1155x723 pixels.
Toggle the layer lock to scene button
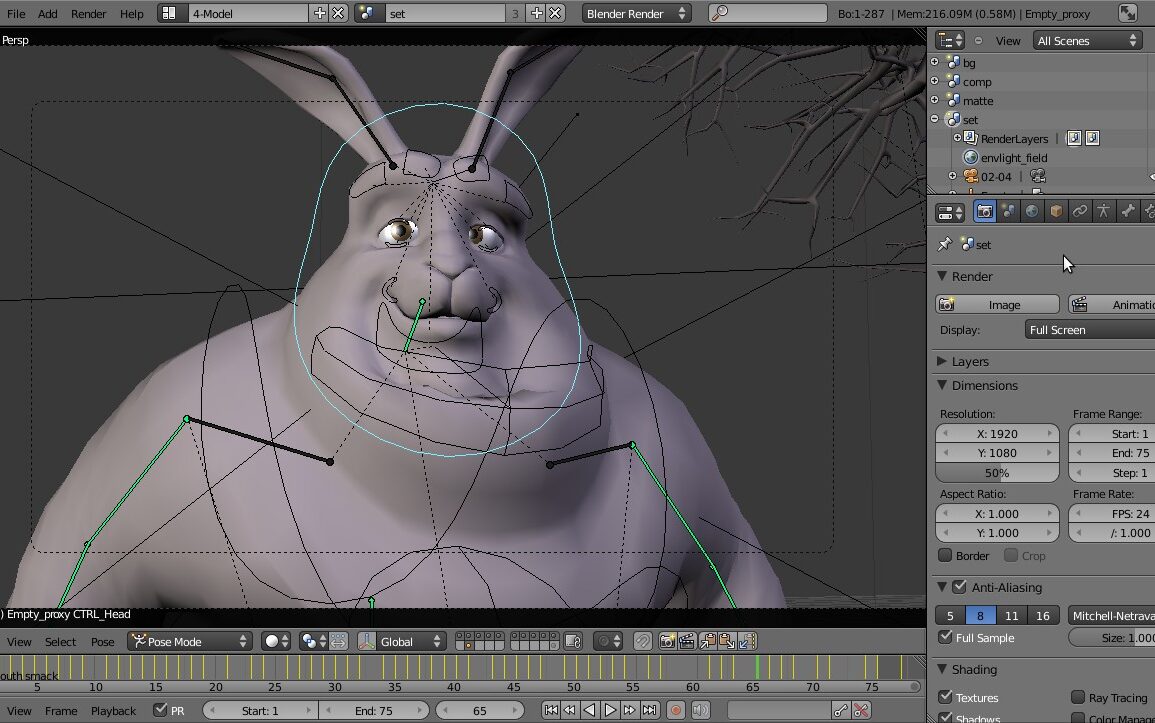573,641
